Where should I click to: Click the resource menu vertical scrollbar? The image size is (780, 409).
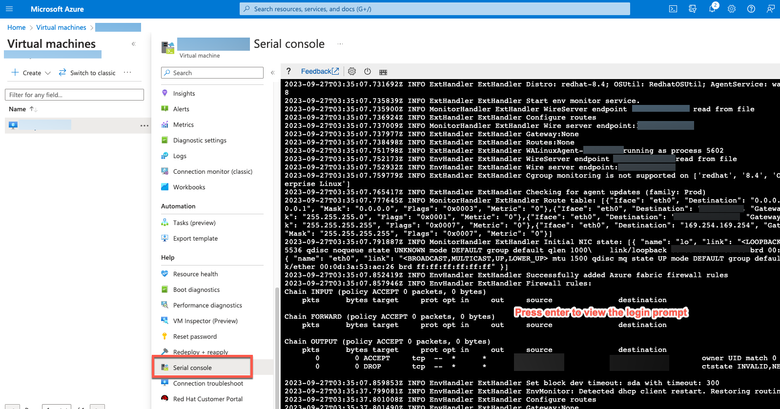click(277, 348)
